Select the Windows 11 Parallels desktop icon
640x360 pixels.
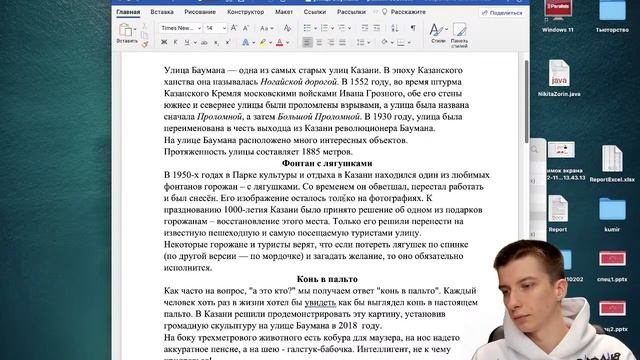point(558,16)
